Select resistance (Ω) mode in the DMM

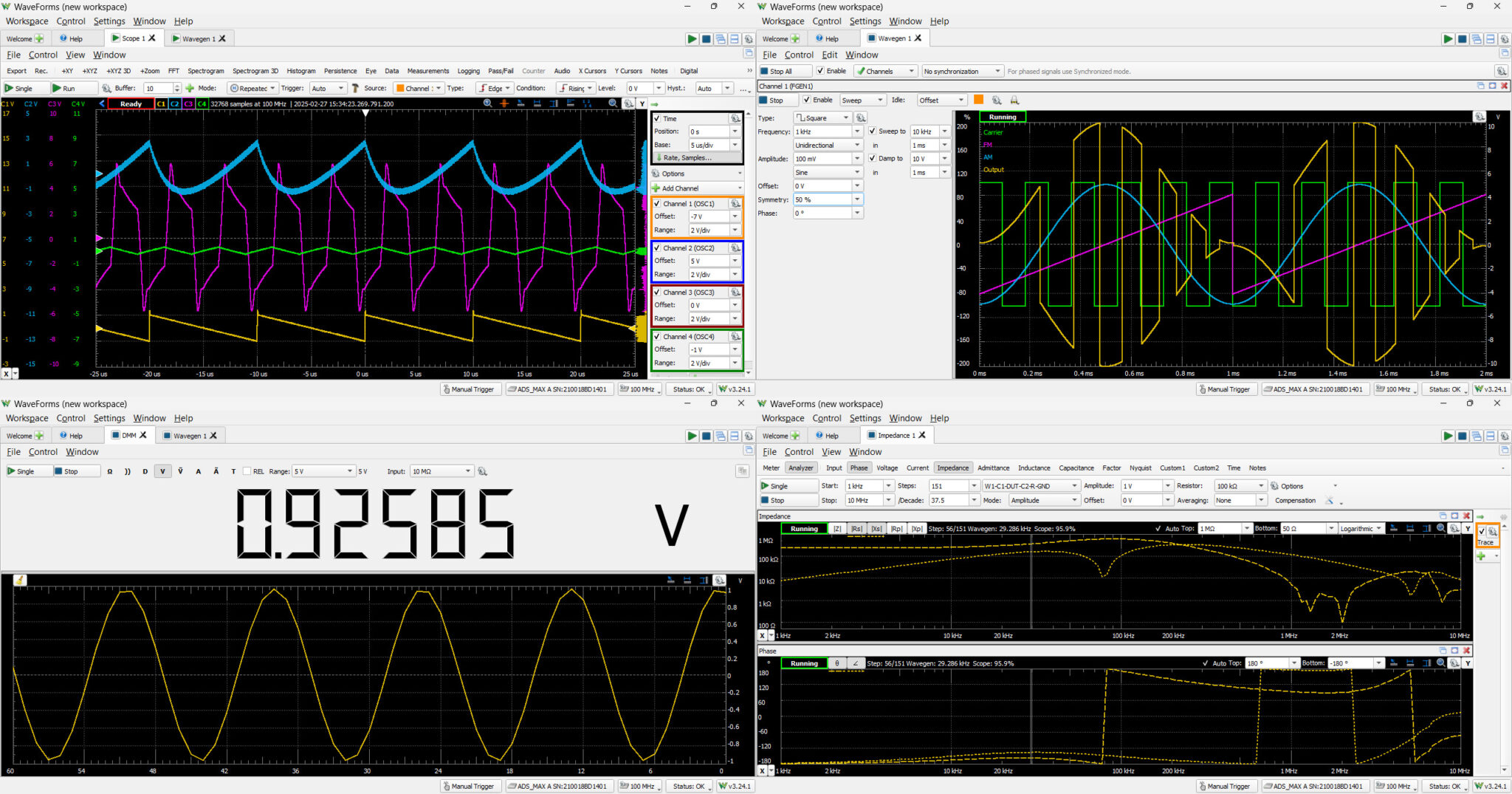(x=110, y=471)
